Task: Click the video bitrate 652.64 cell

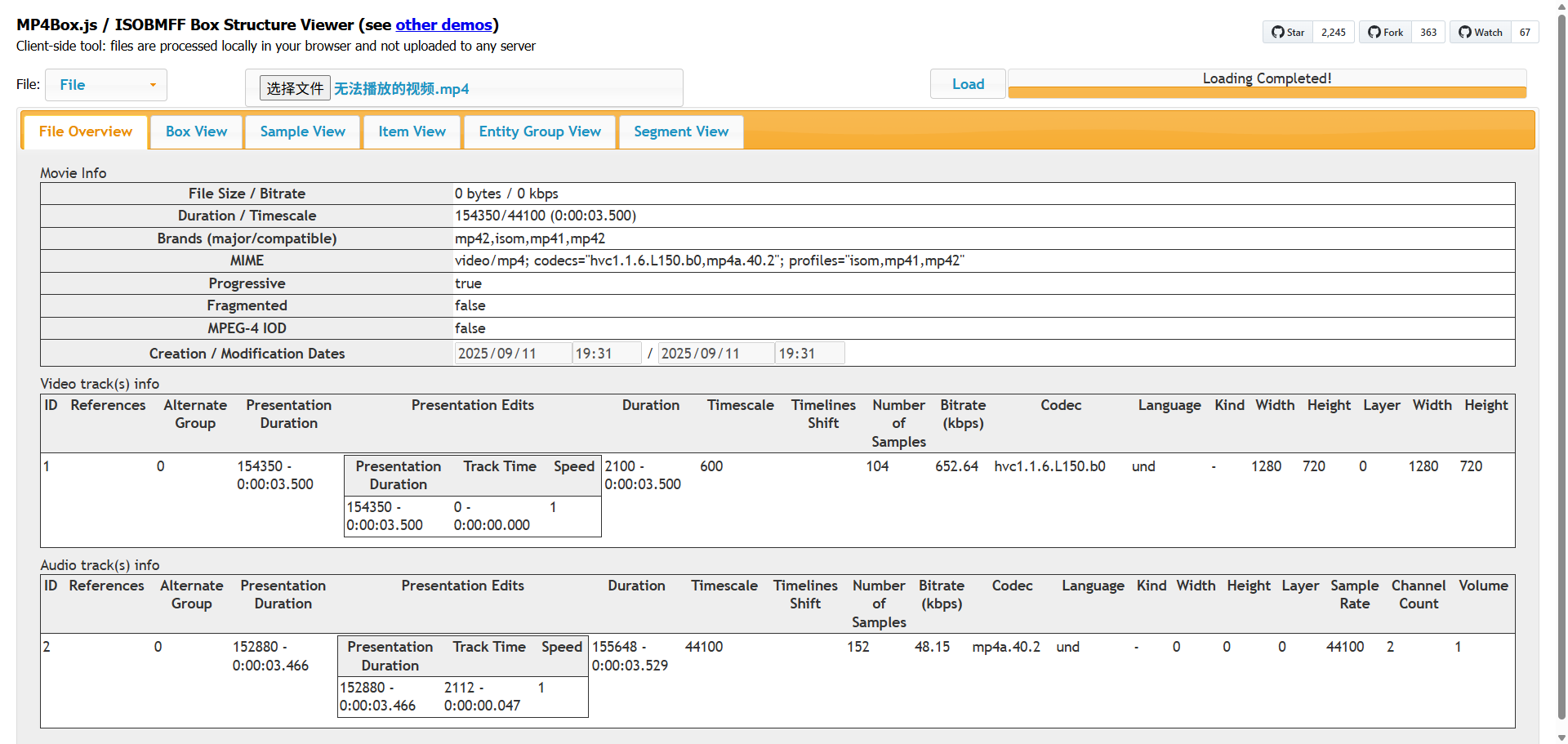Action: tap(956, 466)
